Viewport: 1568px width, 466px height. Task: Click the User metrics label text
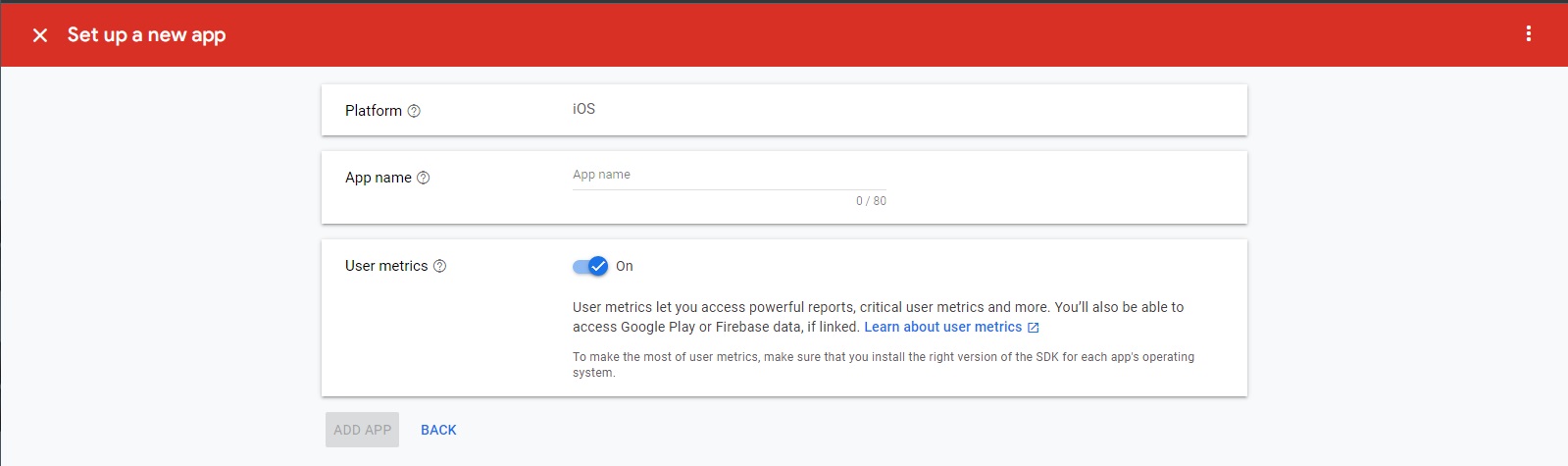click(386, 266)
